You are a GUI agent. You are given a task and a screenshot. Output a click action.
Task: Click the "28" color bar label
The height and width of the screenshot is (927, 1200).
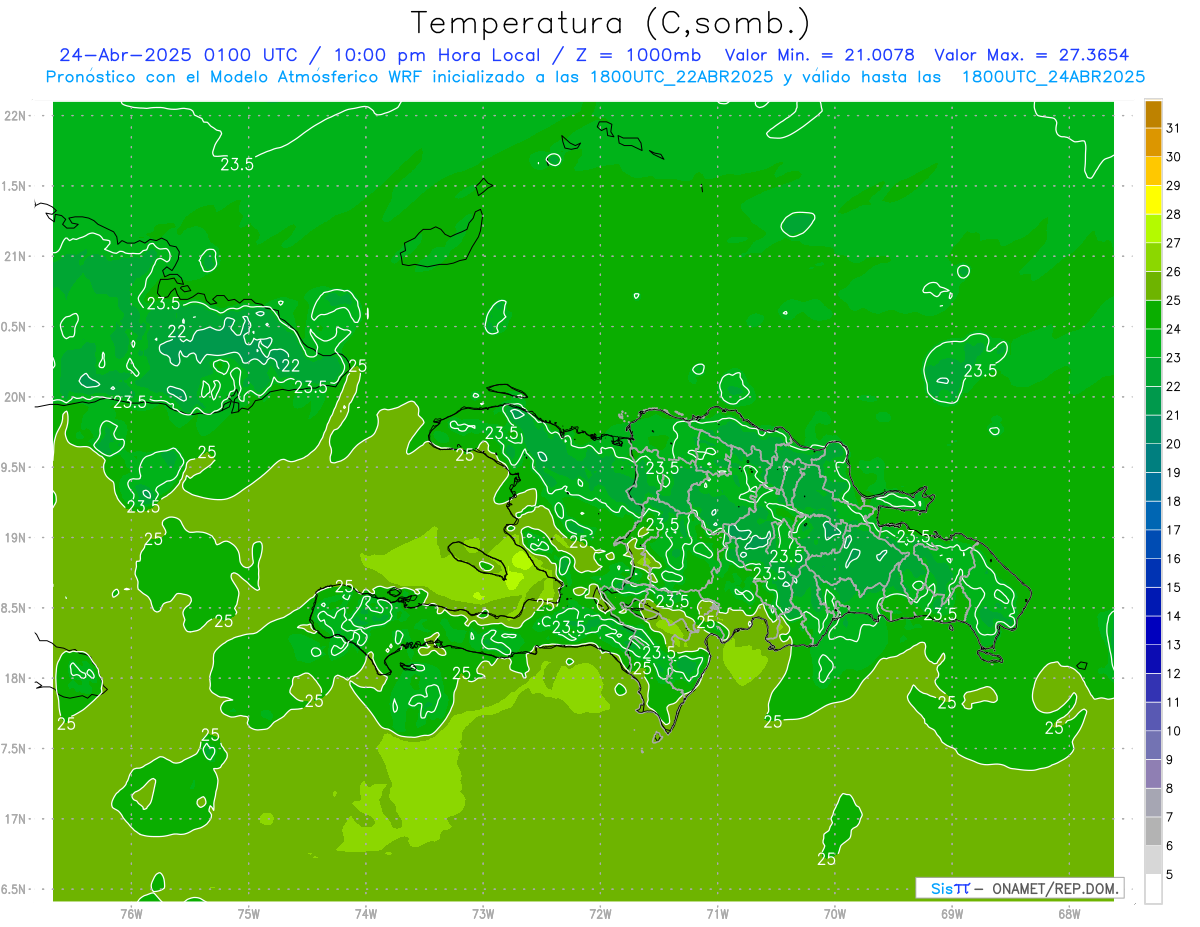tap(1174, 214)
